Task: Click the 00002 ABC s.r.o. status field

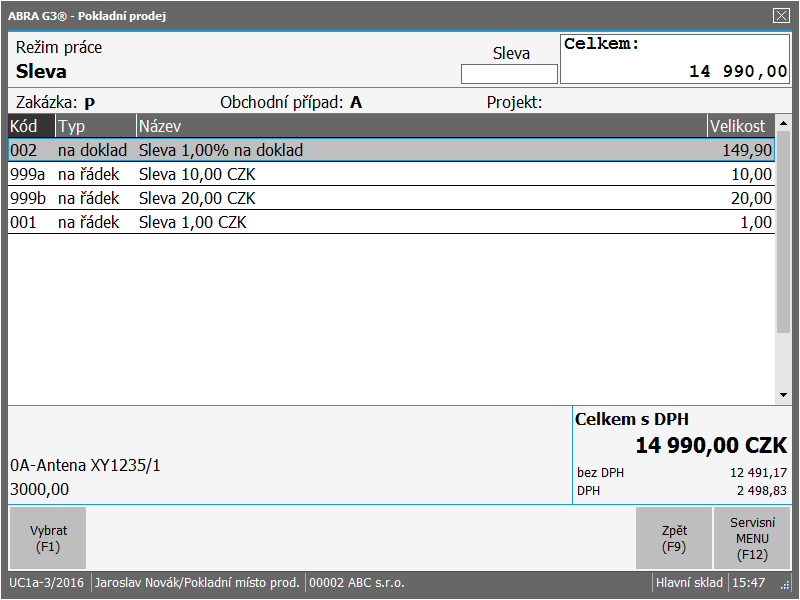Action: click(x=355, y=582)
